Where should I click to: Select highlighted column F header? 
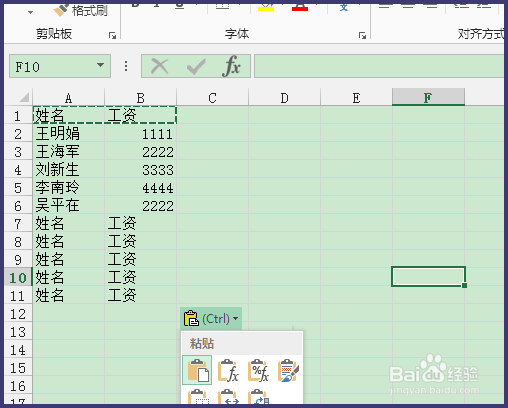(x=428, y=97)
